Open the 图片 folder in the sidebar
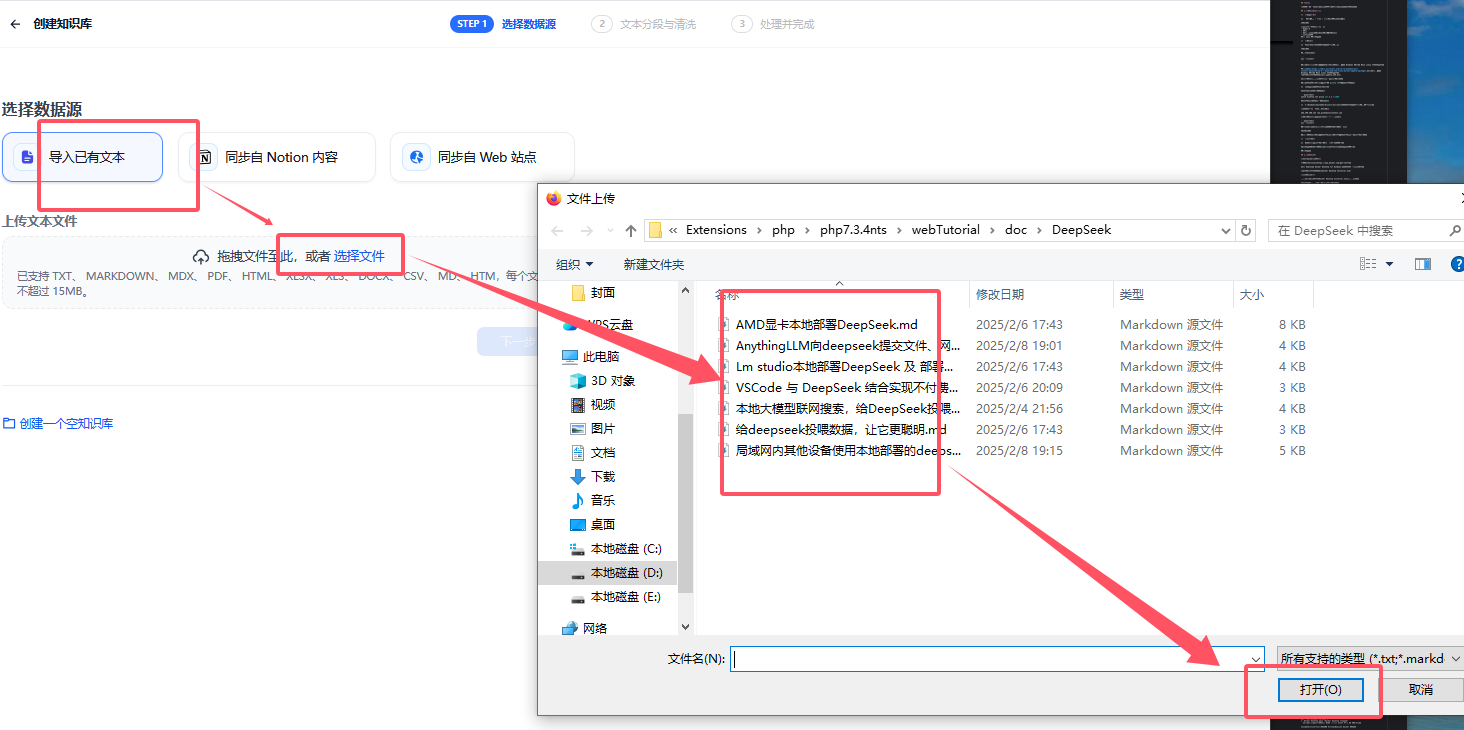This screenshot has height=730, width=1464. pyautogui.click(x=592, y=429)
